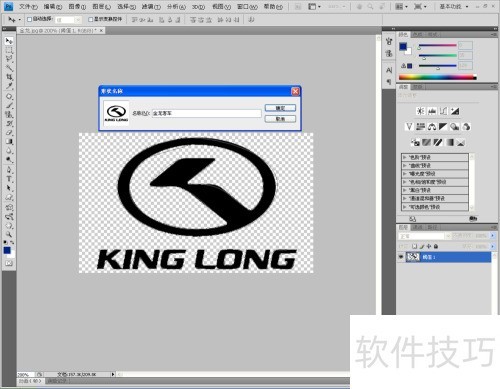This screenshot has height=389, width=500.
Task: Select the Horizontal Type tool
Action: point(9,179)
